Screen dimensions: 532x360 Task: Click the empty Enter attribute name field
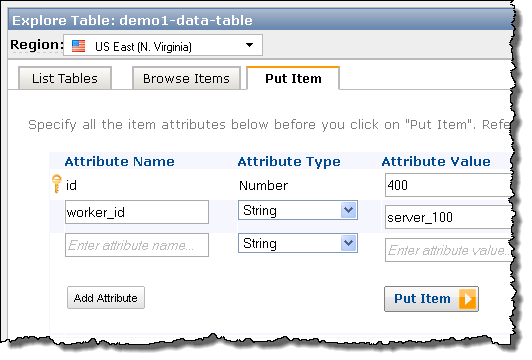[x=137, y=245]
